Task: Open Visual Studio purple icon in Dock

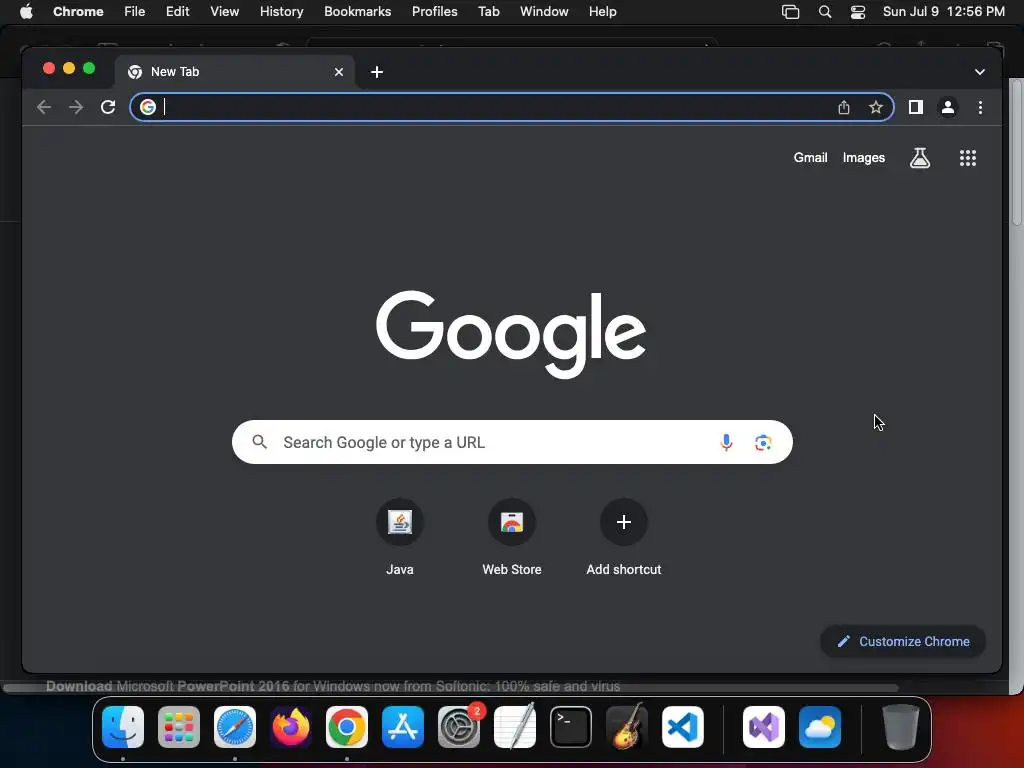Action: (x=764, y=727)
